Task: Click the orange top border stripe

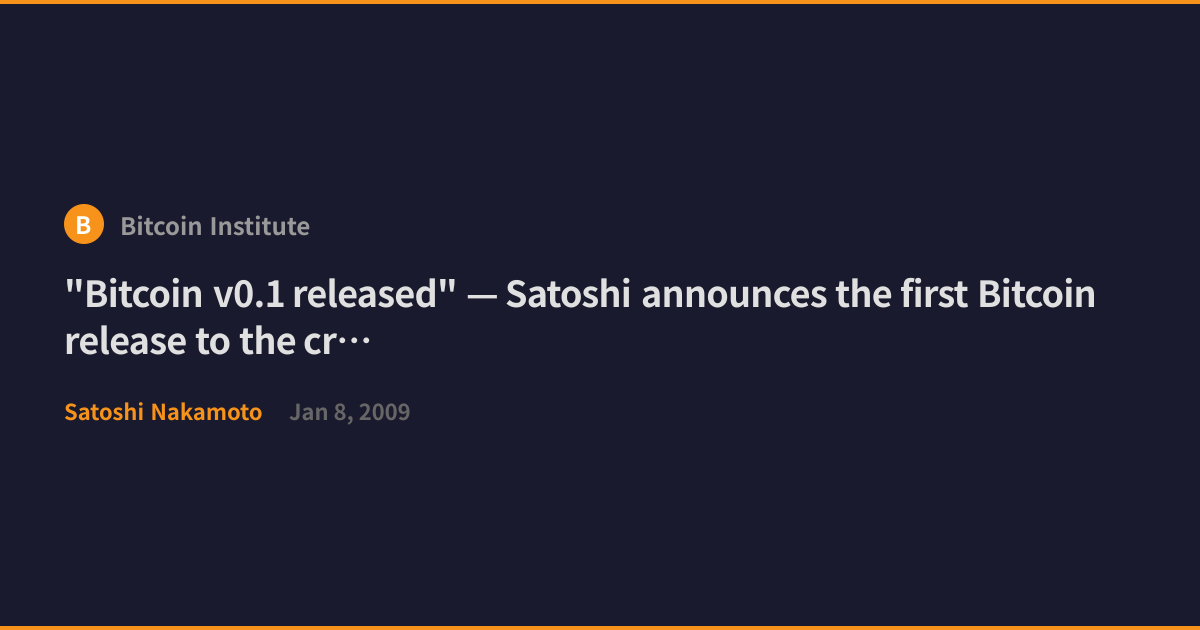Action: click(x=600, y=2)
